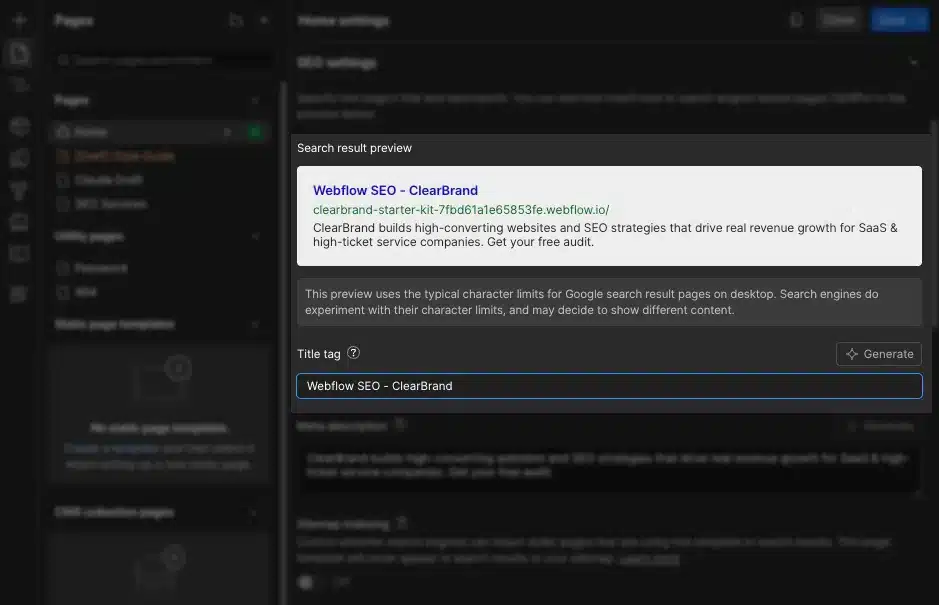The width and height of the screenshot is (939, 605).
Task: Click the help icon beside Meta description
Action: [x=400, y=425]
